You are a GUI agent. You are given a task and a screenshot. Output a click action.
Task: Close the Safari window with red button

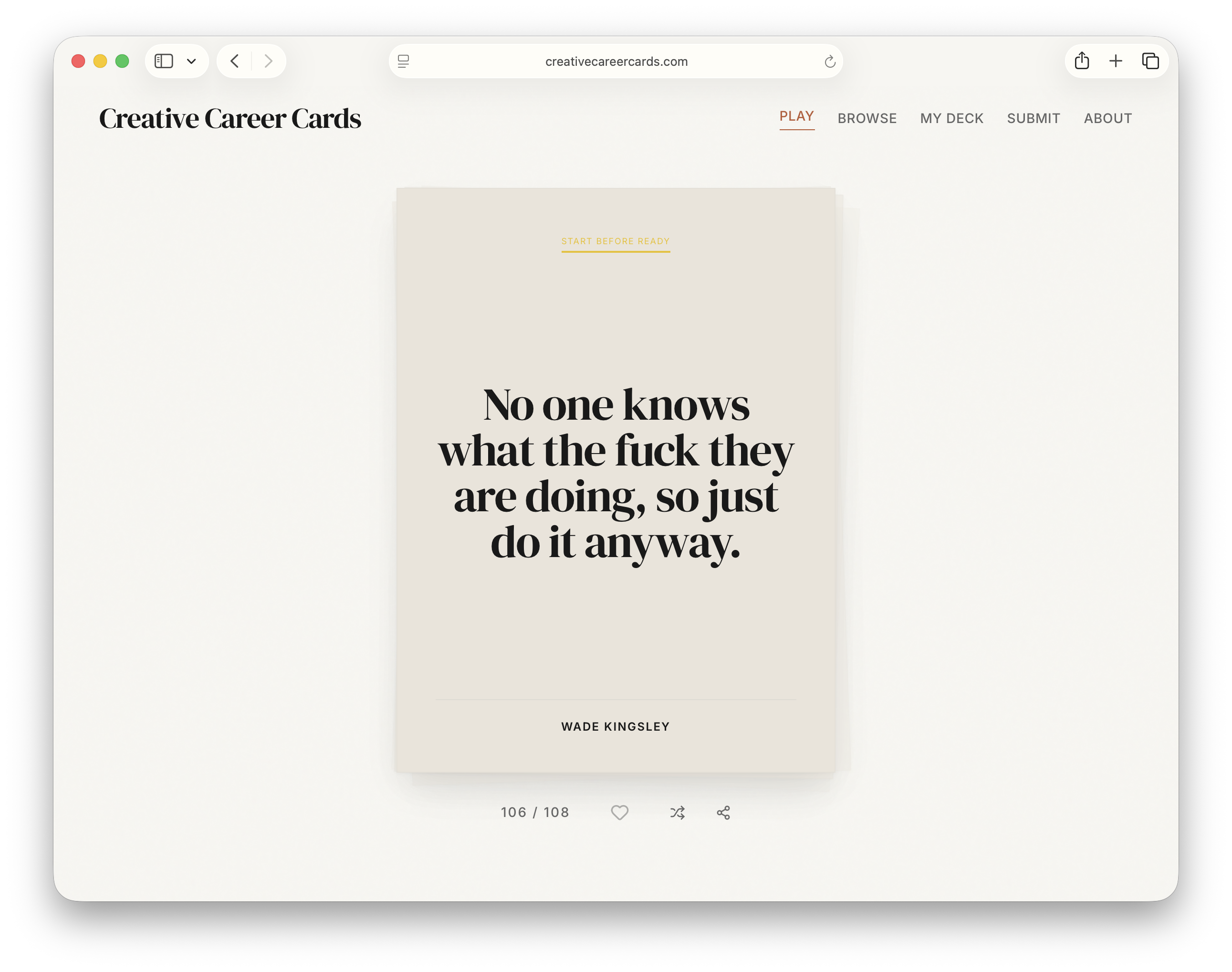pyautogui.click(x=78, y=61)
